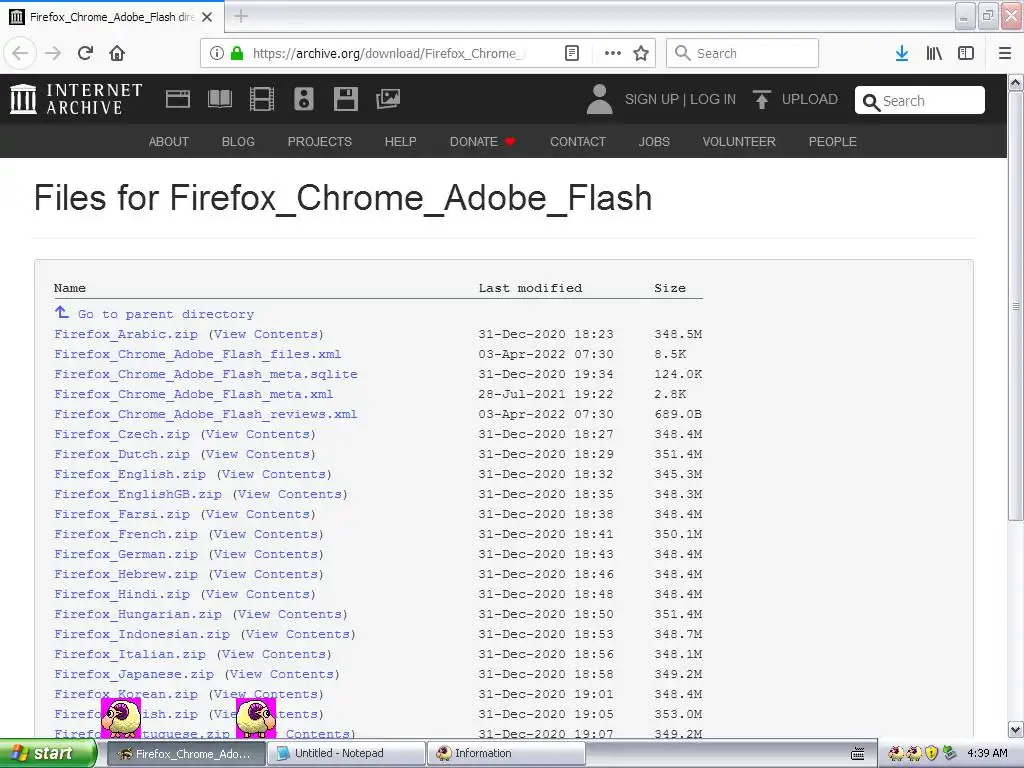The image size is (1024, 768).
Task: Close the Firefox_Chrome_Adobe_Flash tab
Action: click(207, 17)
